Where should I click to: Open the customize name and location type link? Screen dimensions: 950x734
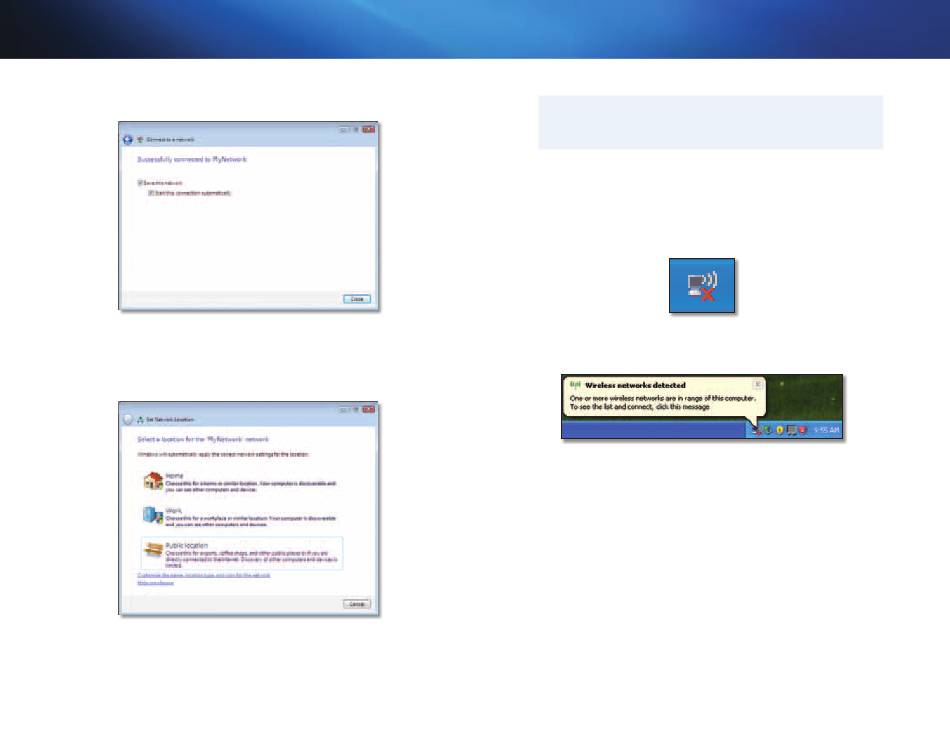click(206, 575)
